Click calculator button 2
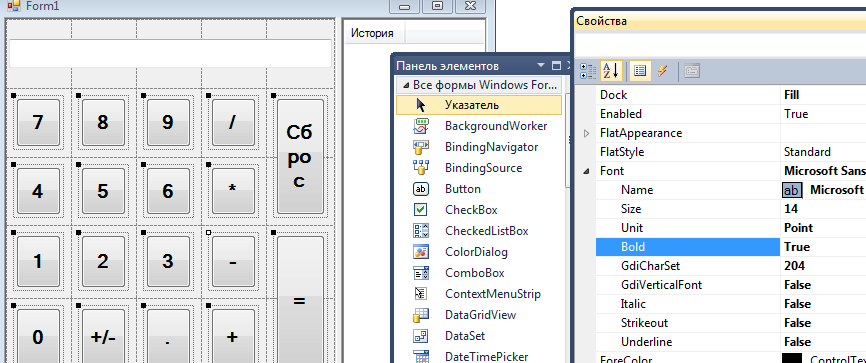 click(x=103, y=261)
